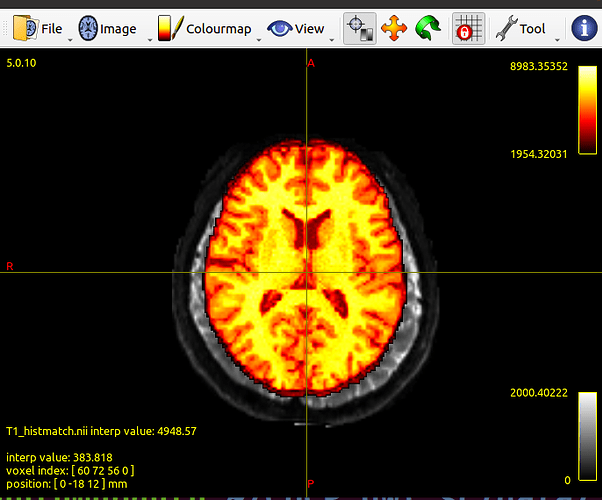Click the red anterior 'A' orientation label
The height and width of the screenshot is (500, 602).
310,63
